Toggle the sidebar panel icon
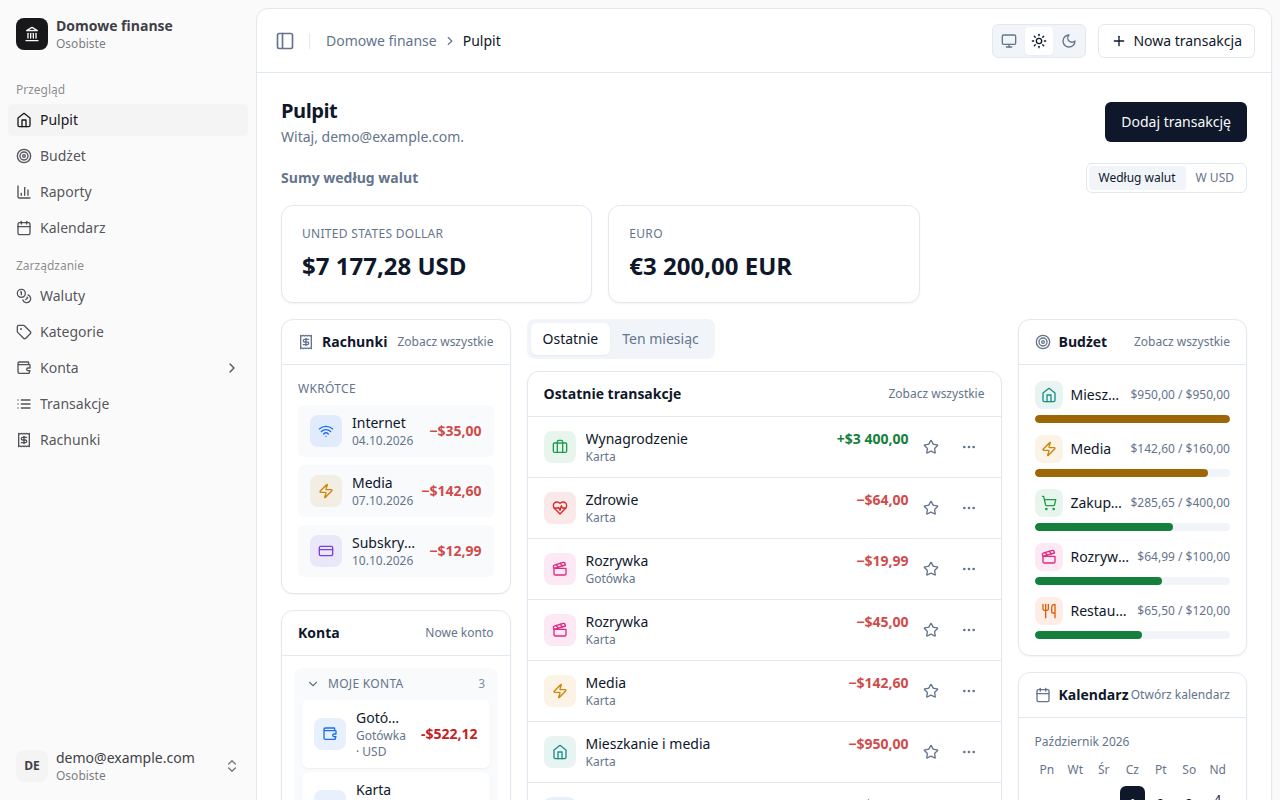1280x800 pixels. tap(285, 41)
